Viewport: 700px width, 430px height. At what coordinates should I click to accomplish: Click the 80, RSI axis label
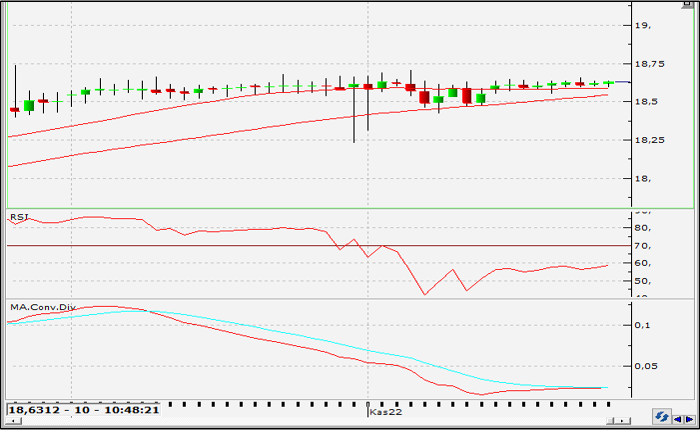coord(643,228)
